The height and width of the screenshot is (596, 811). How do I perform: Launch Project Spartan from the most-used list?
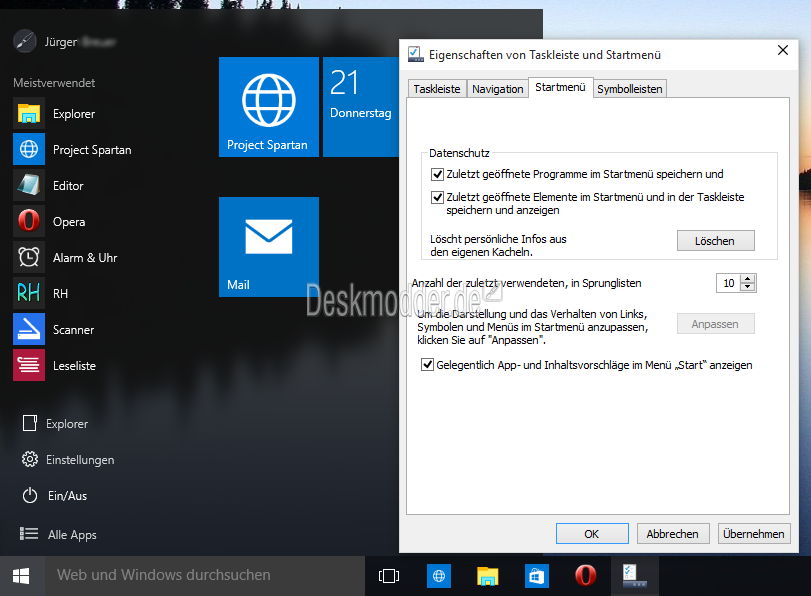click(x=72, y=150)
